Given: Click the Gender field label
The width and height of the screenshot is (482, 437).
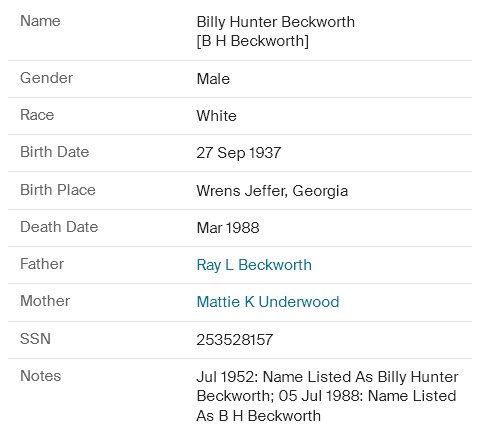Looking at the screenshot, I should [x=47, y=78].
